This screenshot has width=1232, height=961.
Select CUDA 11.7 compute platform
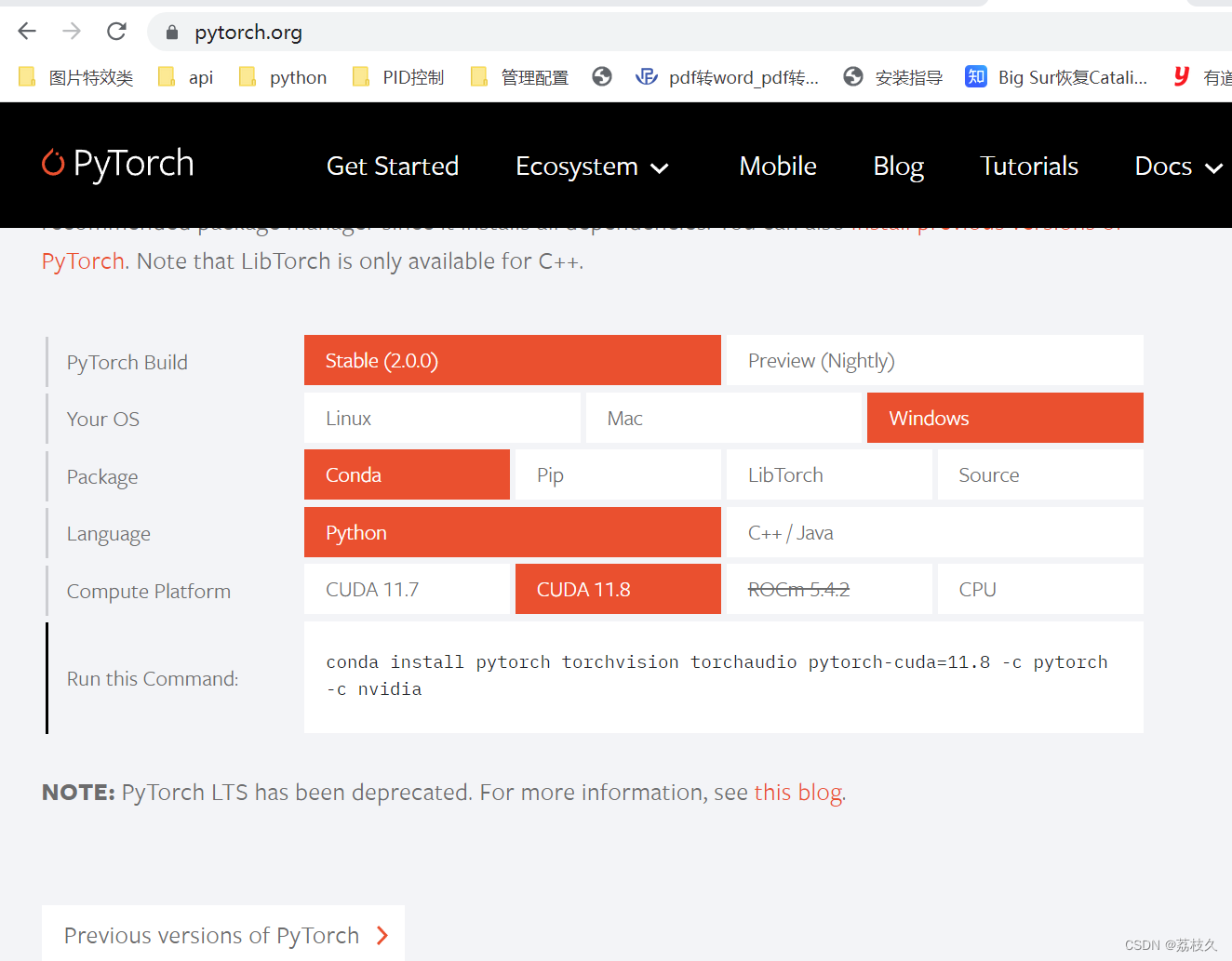(x=407, y=590)
